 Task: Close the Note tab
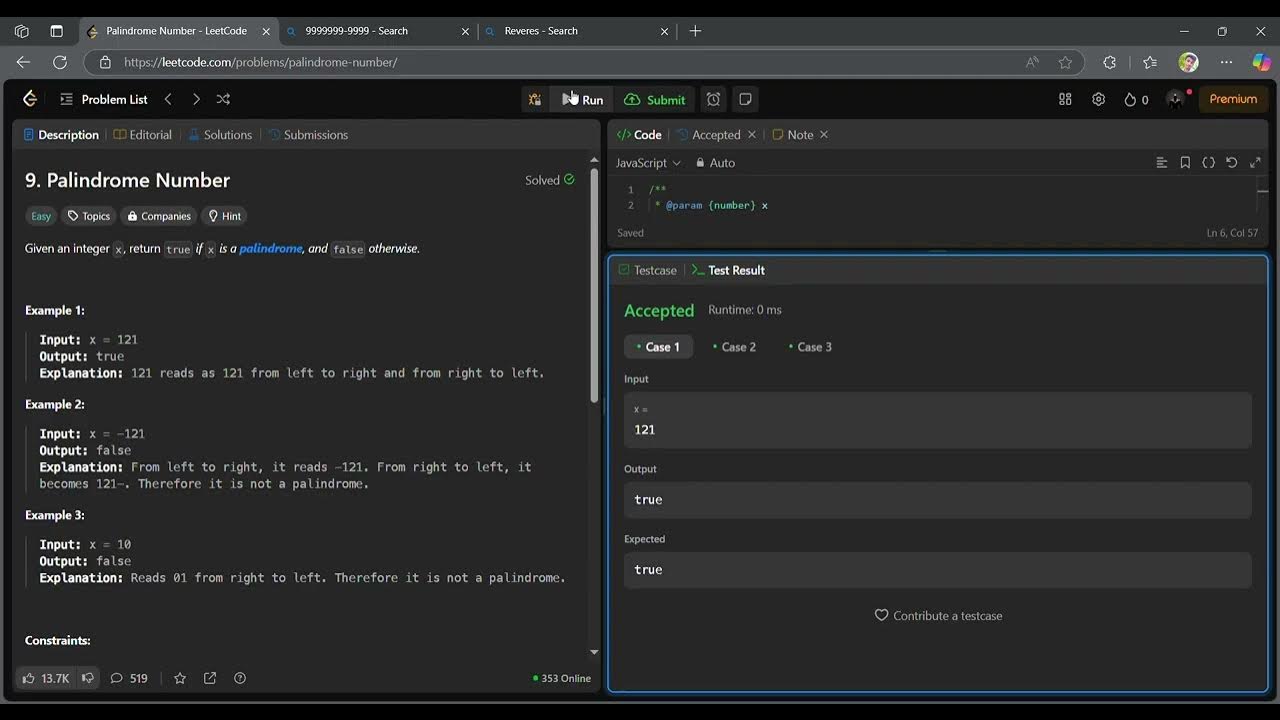[x=824, y=134]
